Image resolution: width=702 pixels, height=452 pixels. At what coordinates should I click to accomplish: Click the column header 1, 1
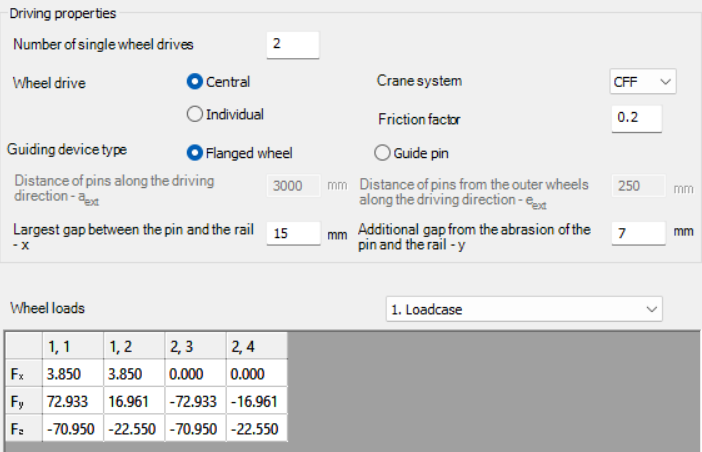click(71, 346)
